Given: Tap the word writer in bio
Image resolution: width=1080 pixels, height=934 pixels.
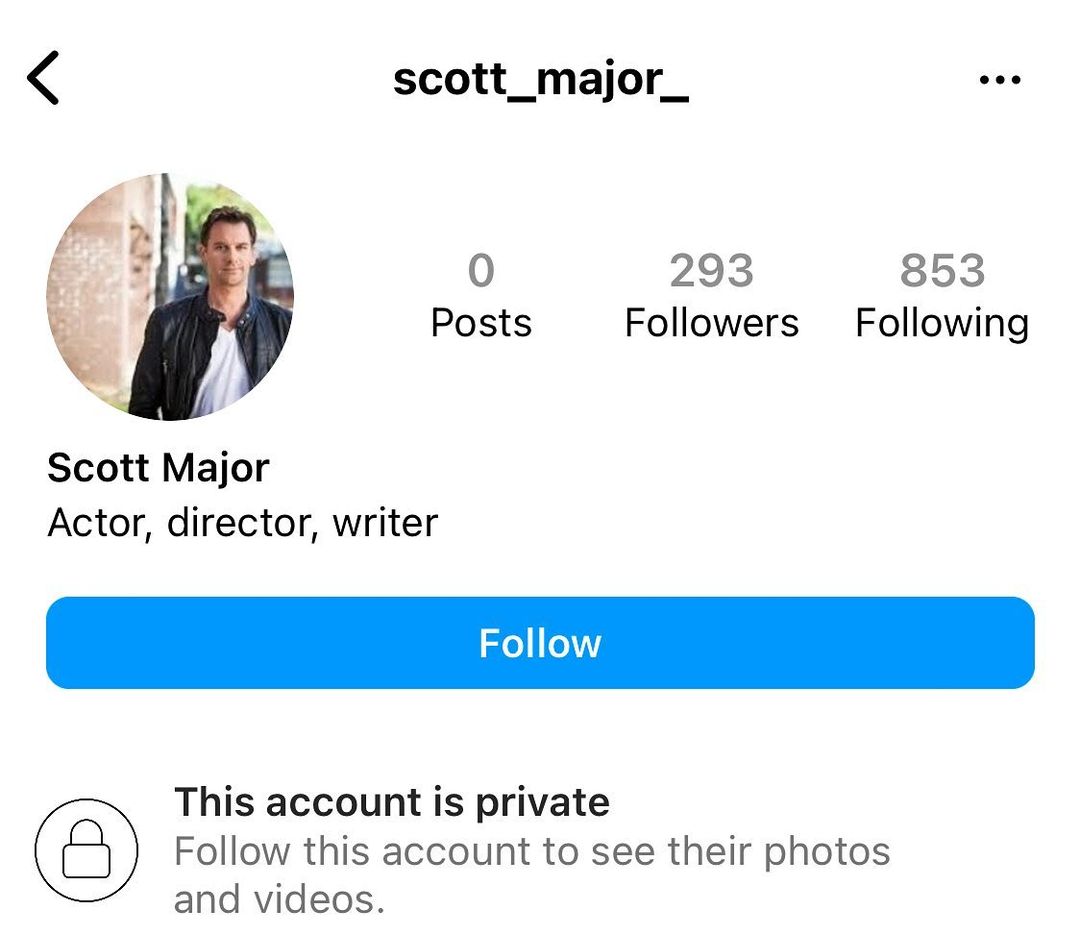Looking at the screenshot, I should click(x=385, y=523).
